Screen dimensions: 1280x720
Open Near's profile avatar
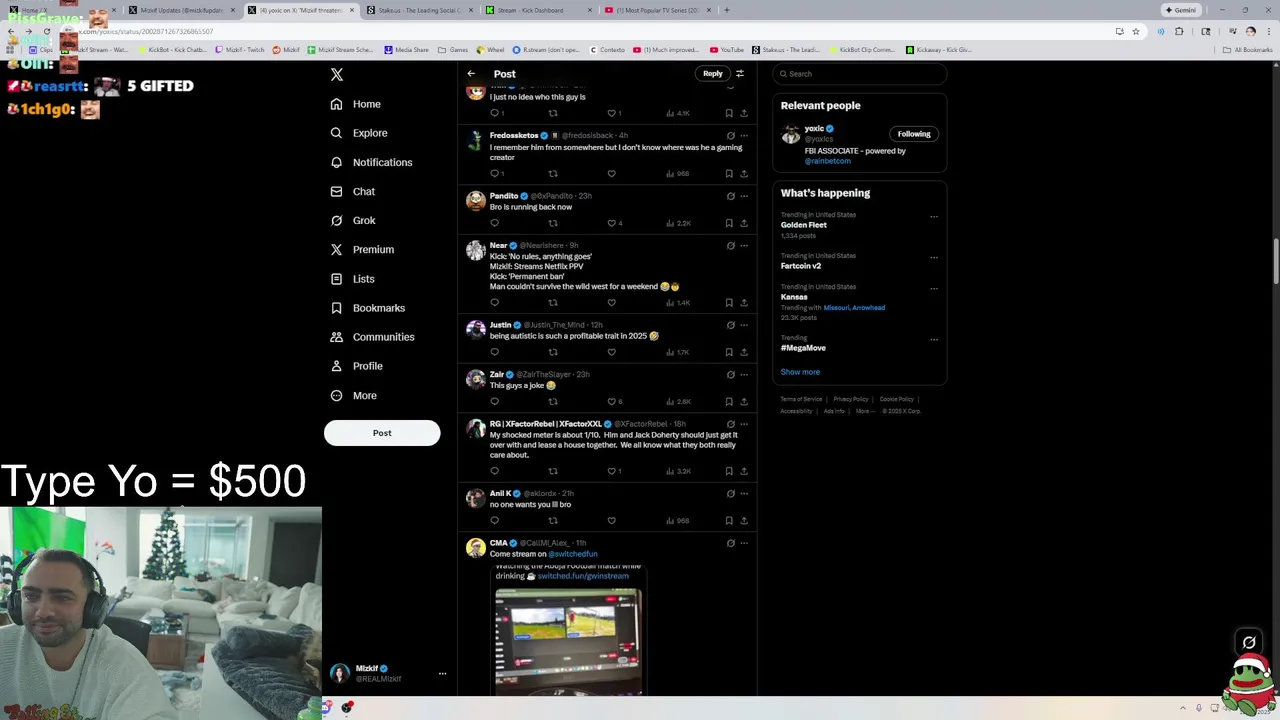pos(476,252)
